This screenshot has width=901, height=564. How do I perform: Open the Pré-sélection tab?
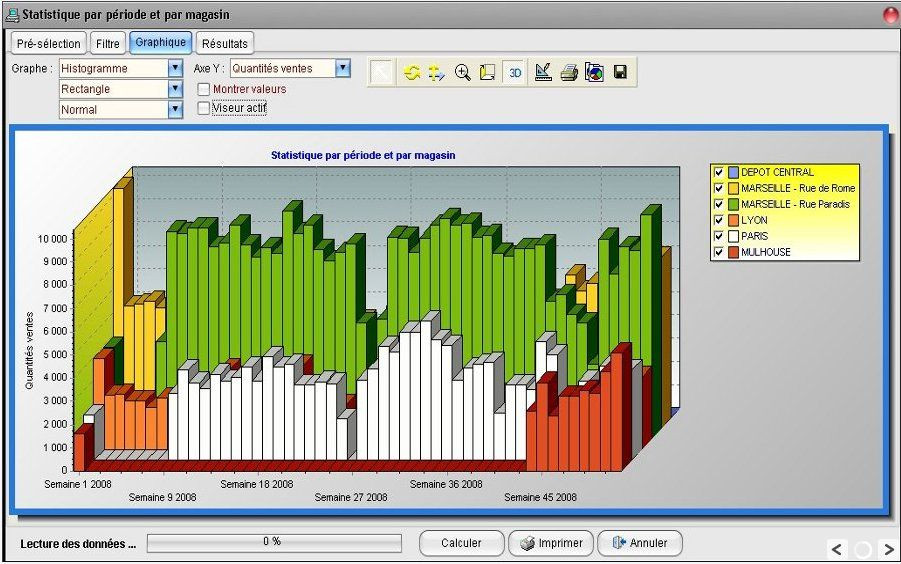point(48,43)
